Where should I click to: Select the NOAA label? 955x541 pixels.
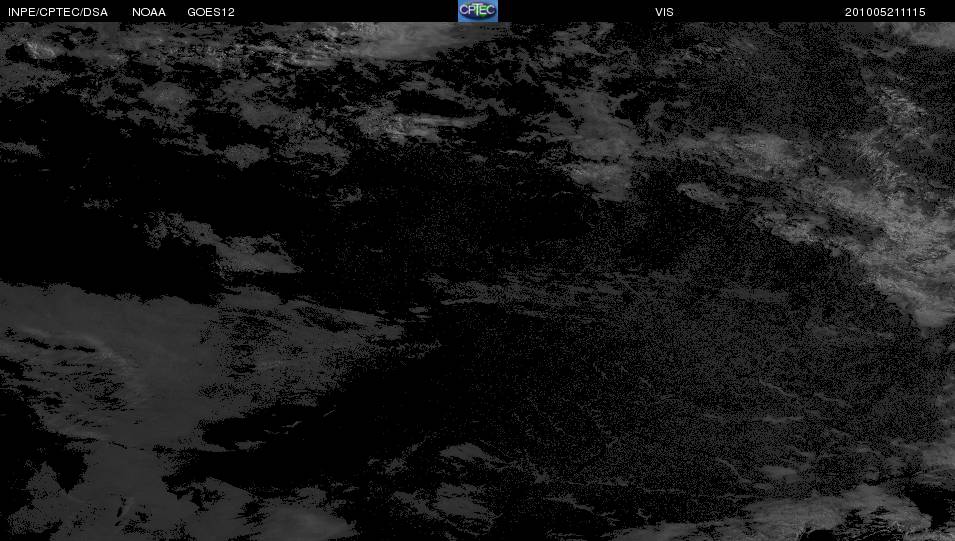coord(149,12)
